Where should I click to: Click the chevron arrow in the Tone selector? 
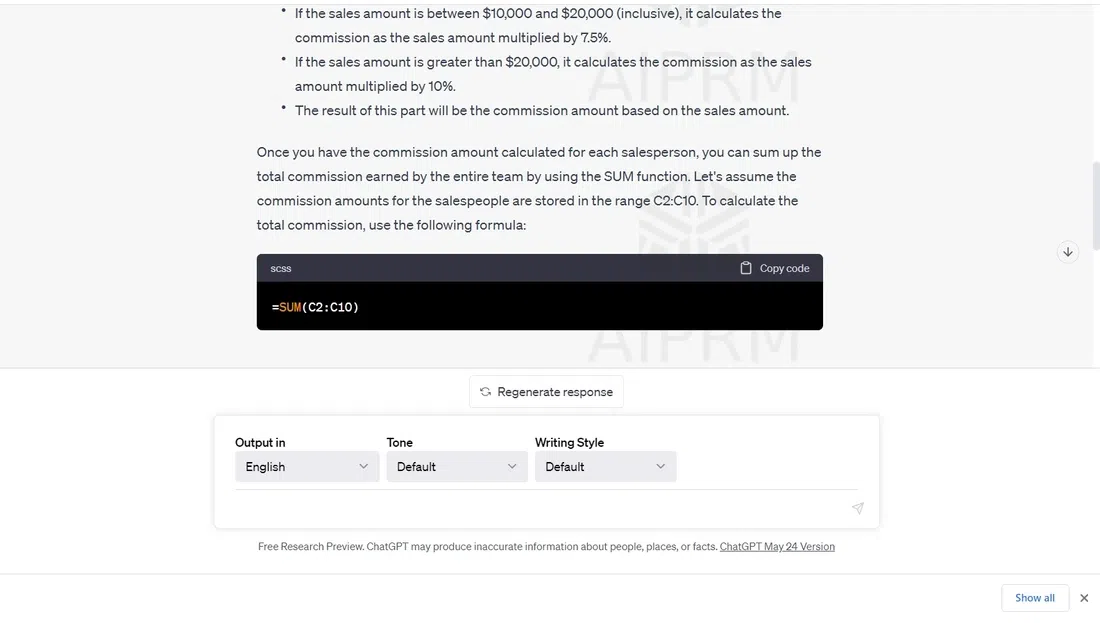click(512, 467)
